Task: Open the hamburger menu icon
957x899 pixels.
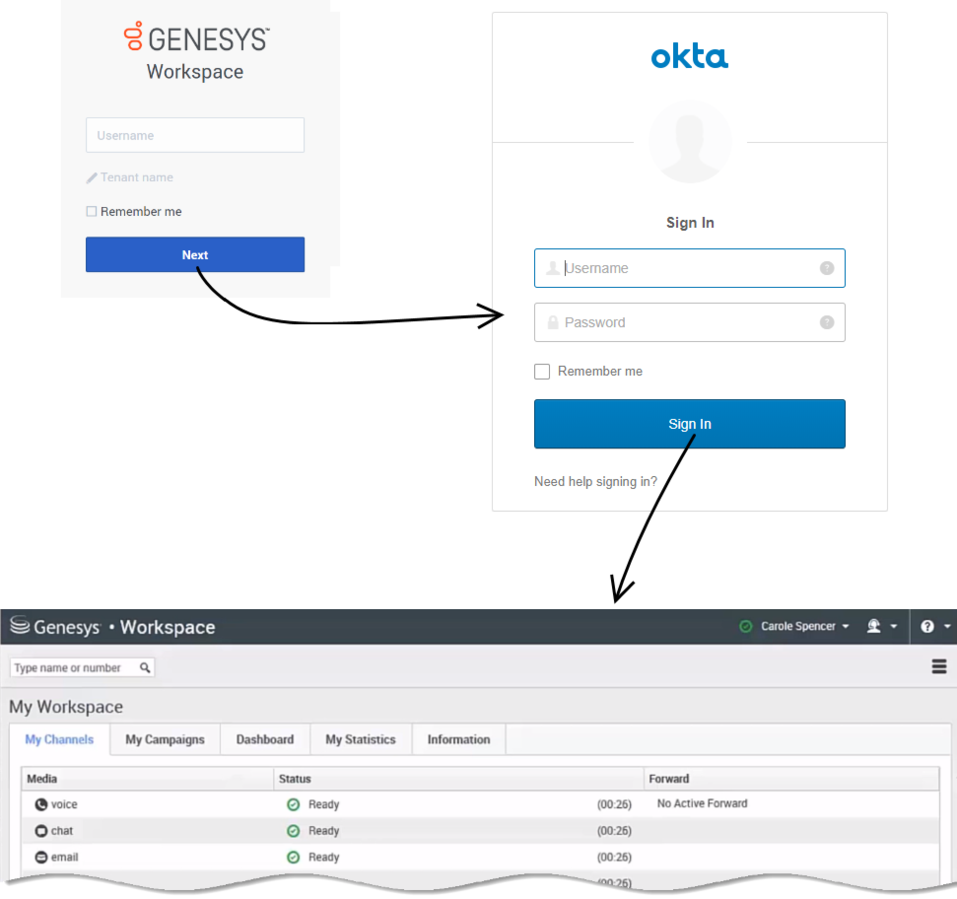Action: [939, 667]
